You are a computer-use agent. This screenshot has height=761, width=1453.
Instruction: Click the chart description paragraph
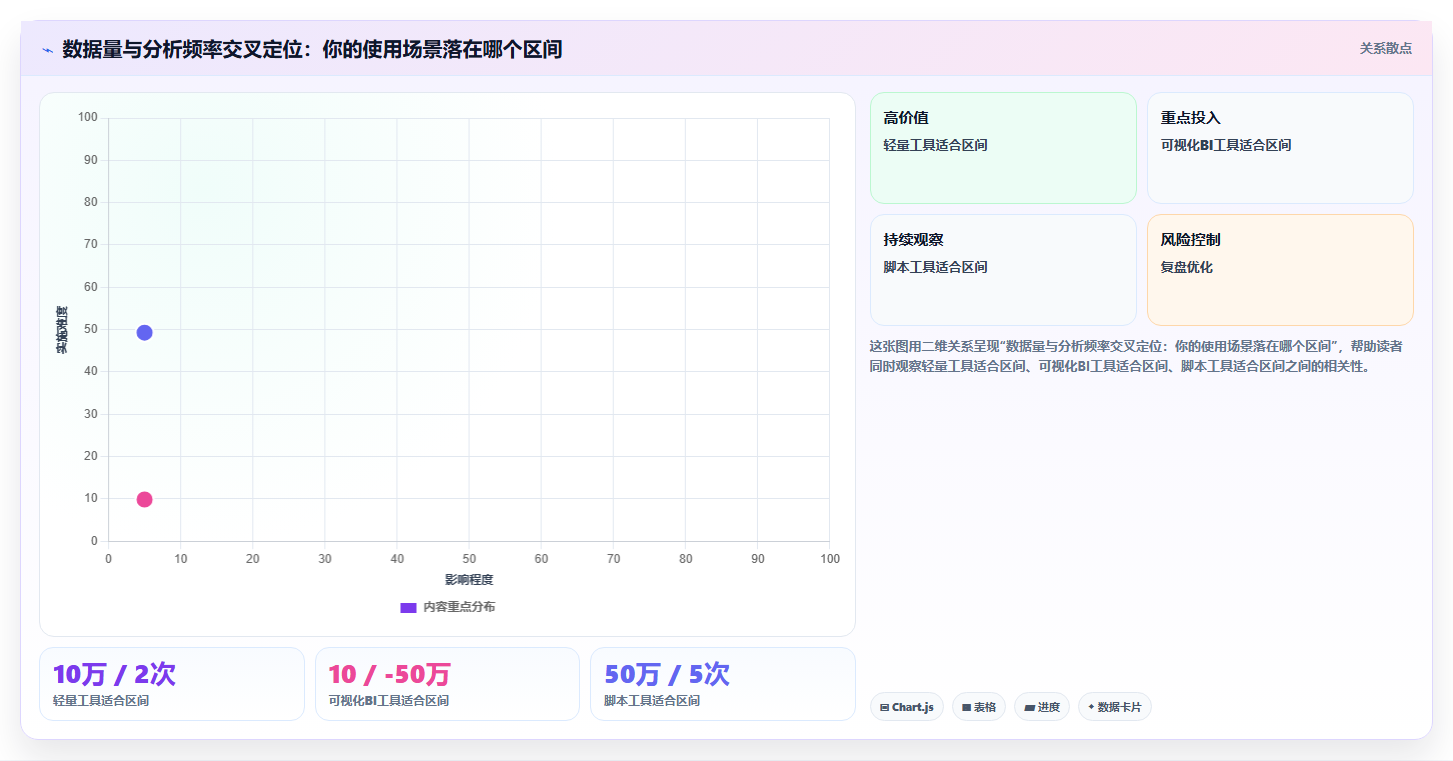(1136, 356)
